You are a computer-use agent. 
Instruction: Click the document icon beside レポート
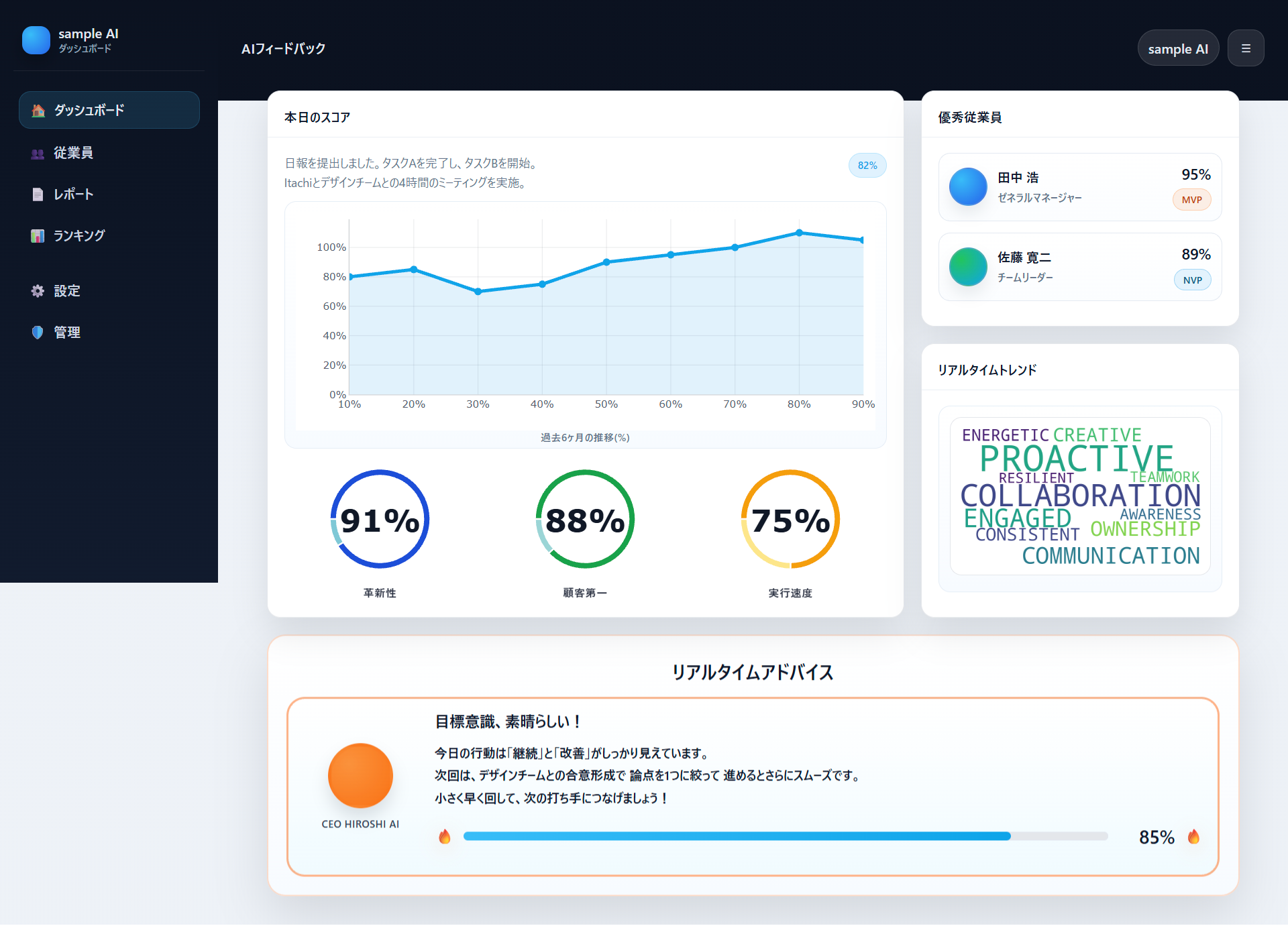[x=38, y=194]
